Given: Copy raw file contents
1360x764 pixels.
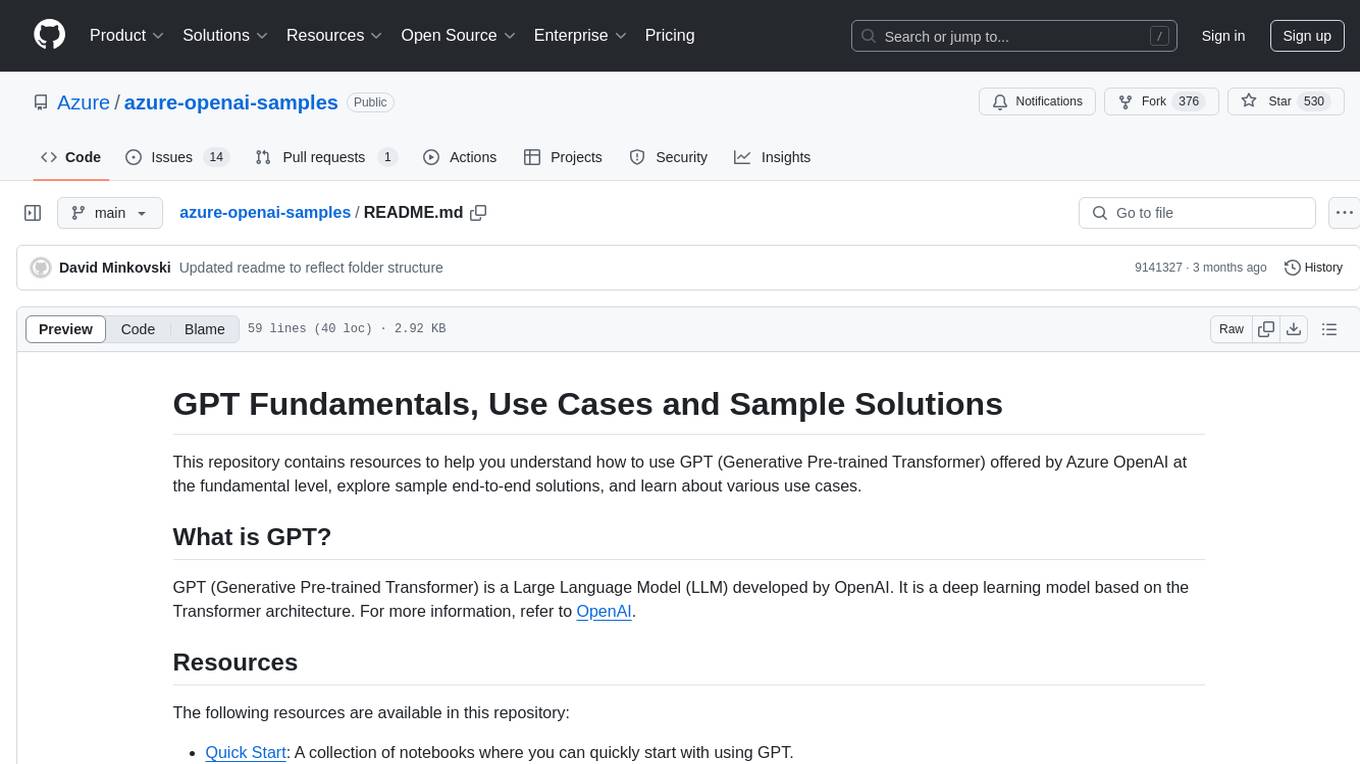Looking at the screenshot, I should [x=1266, y=329].
